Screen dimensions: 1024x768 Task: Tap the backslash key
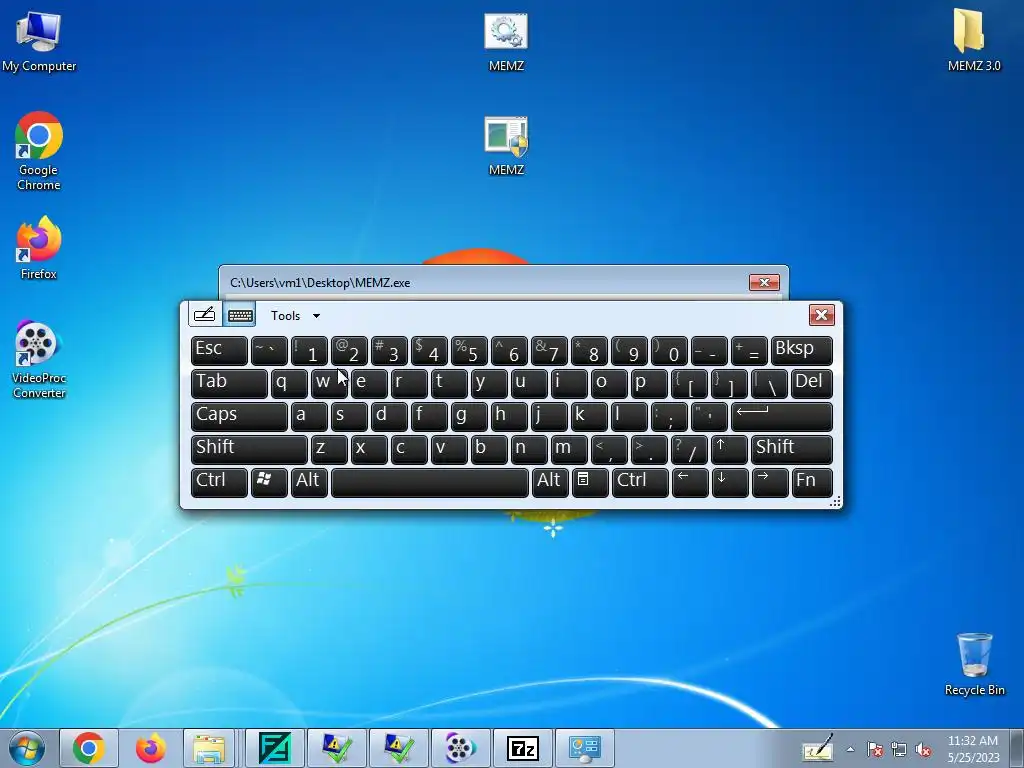[769, 383]
